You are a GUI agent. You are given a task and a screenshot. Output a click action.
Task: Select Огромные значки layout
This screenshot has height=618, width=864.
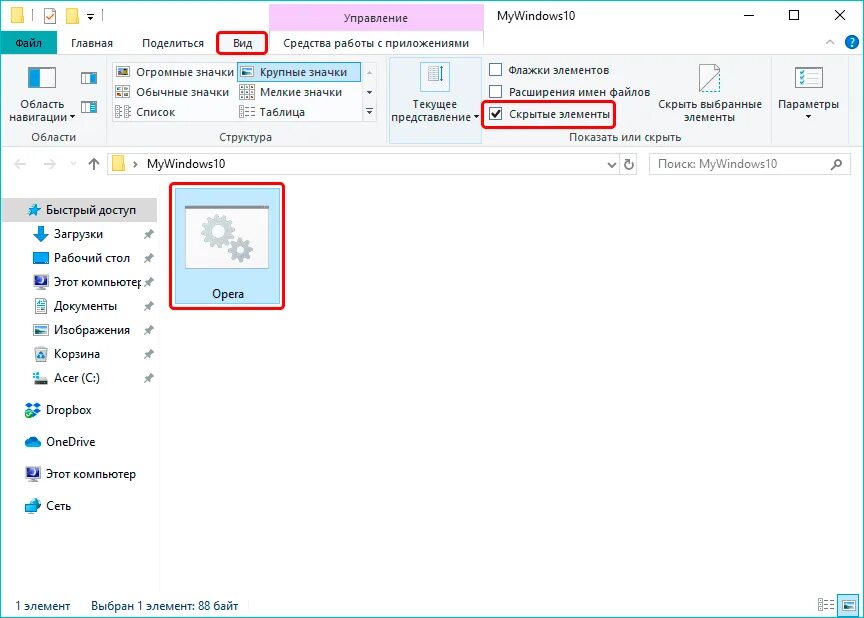[x=175, y=72]
